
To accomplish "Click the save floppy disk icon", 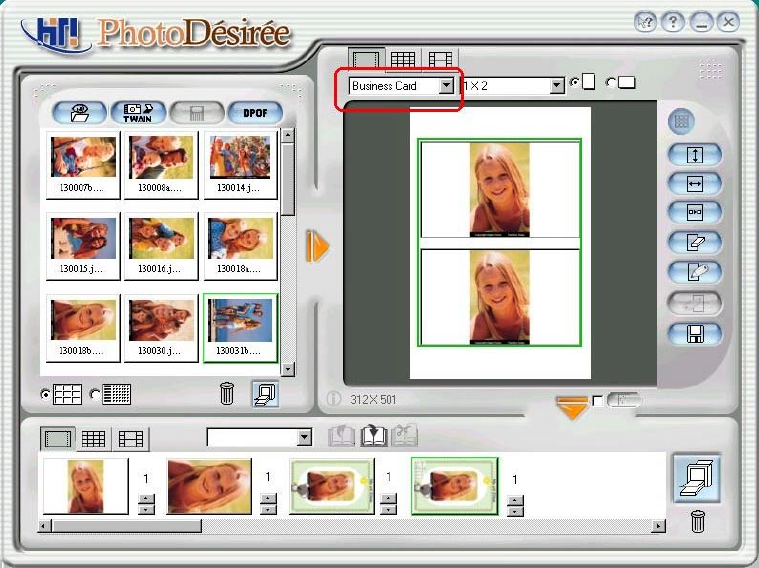I will (x=696, y=333).
